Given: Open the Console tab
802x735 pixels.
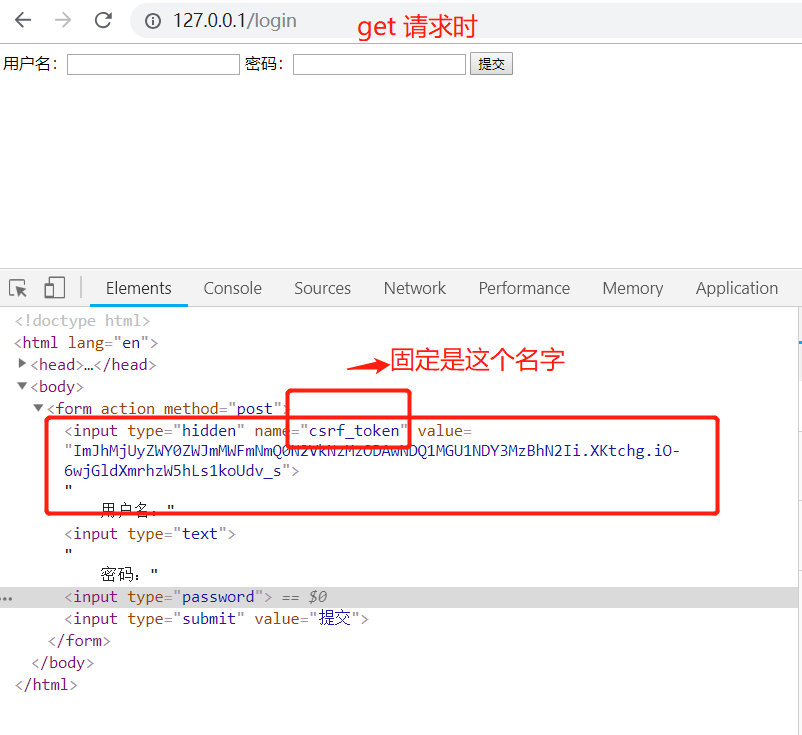Looking at the screenshot, I should point(233,288).
